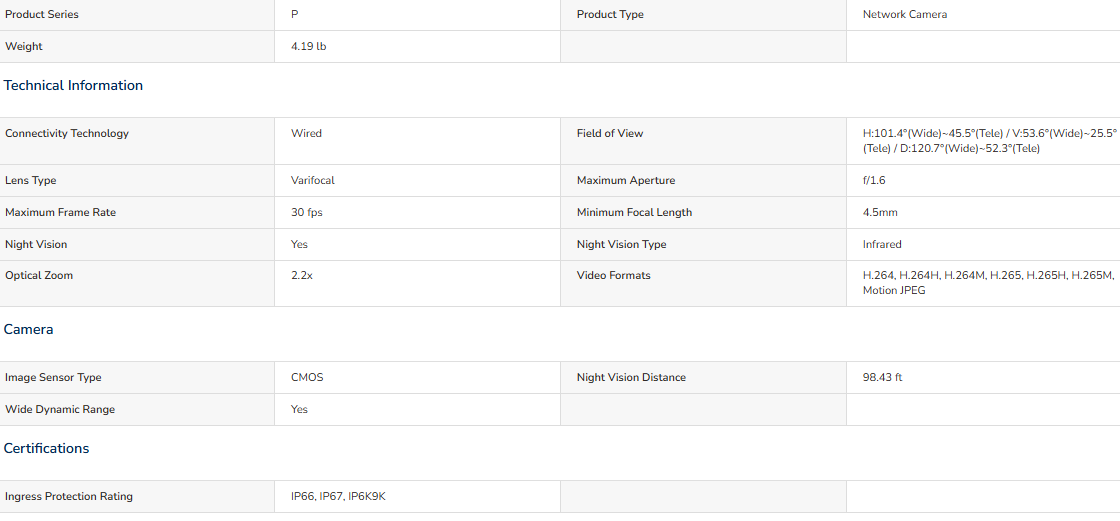Click the Network Camera product type value
1120x521 pixels.
[x=904, y=14]
